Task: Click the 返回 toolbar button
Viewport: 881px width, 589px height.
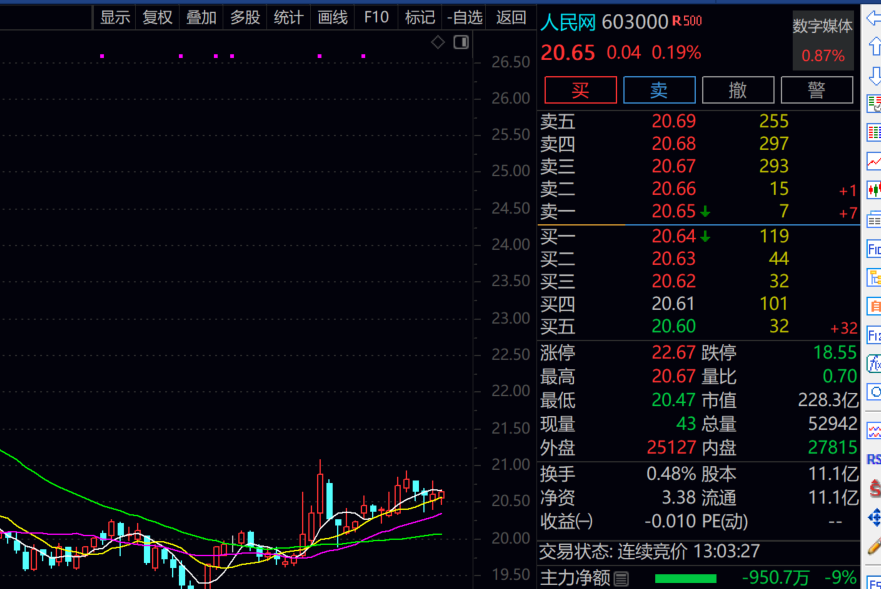Action: pyautogui.click(x=511, y=17)
